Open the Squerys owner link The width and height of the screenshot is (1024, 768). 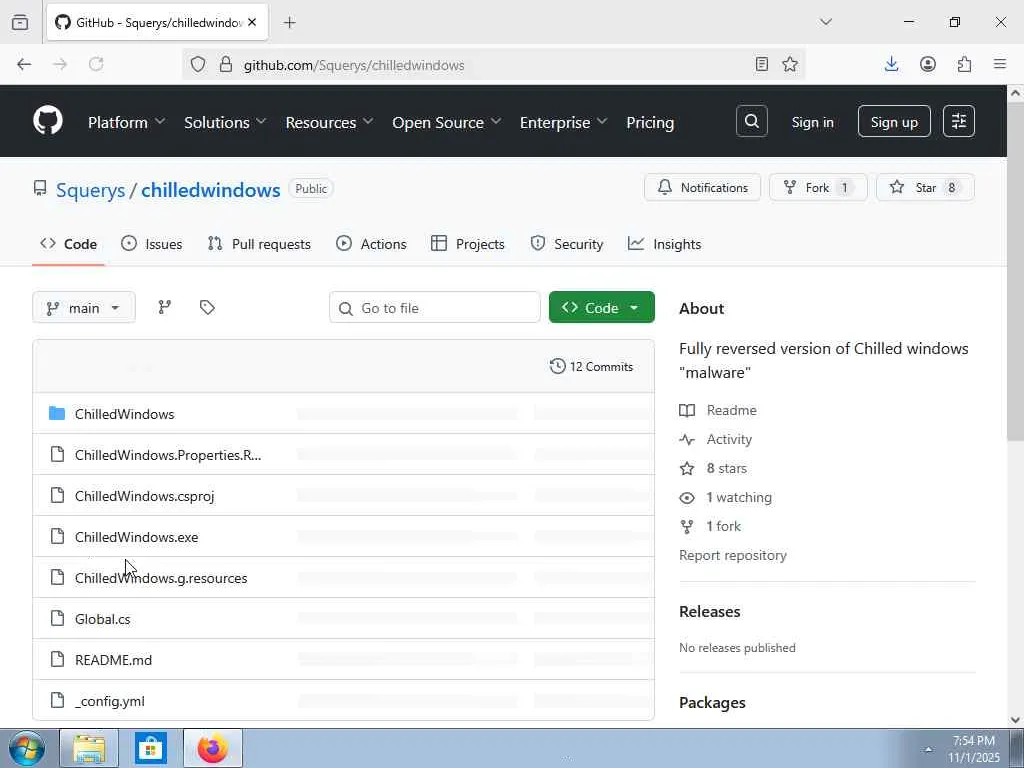(90, 190)
